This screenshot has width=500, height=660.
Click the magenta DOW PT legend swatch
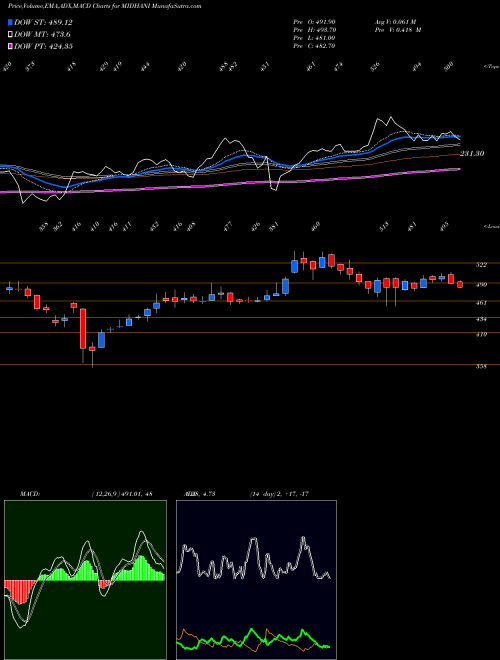[10, 46]
